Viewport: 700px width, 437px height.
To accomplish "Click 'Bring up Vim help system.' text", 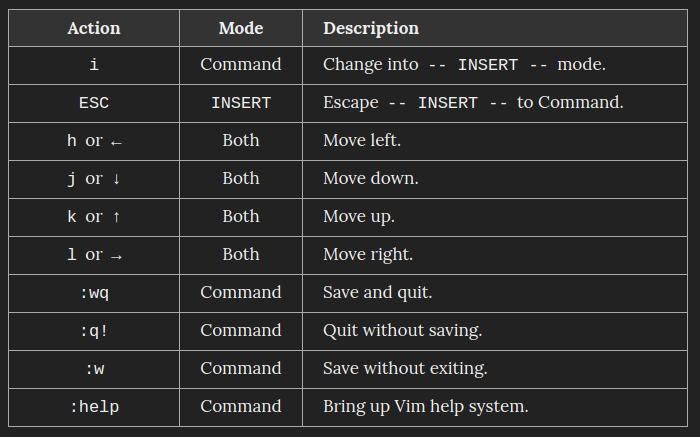I will coord(426,407).
